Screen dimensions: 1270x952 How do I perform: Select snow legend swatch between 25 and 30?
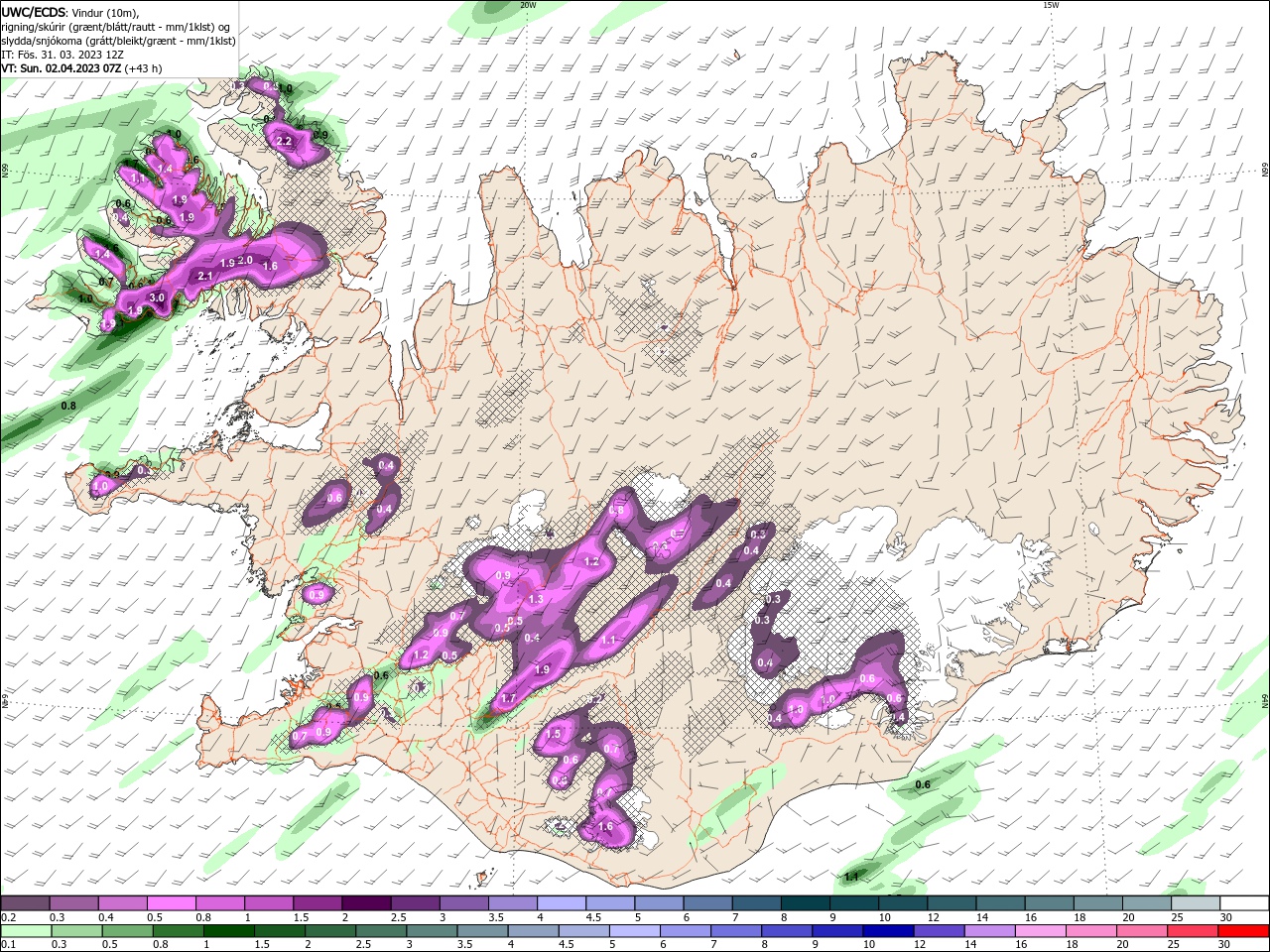1195,903
